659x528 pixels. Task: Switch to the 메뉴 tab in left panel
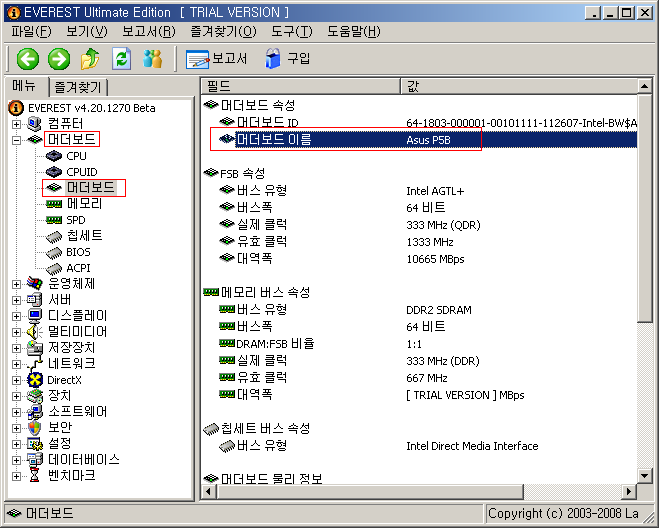point(24,86)
